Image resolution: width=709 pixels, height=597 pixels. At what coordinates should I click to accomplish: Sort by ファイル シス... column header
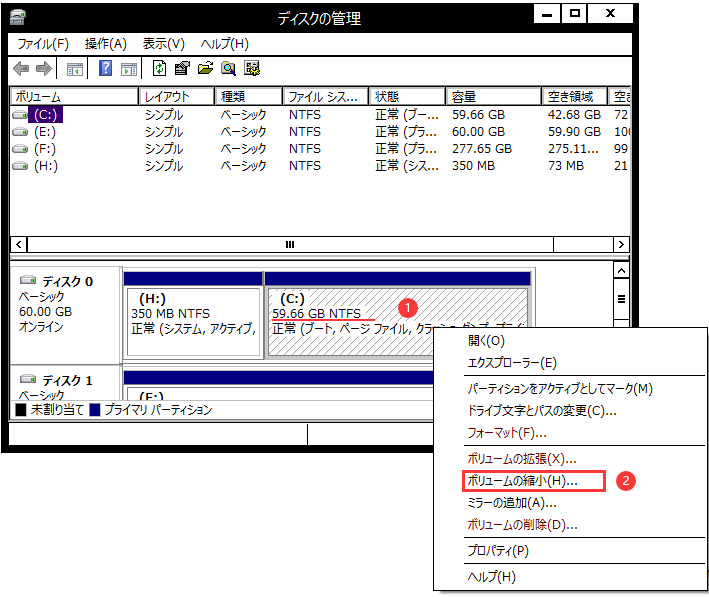click(x=326, y=96)
